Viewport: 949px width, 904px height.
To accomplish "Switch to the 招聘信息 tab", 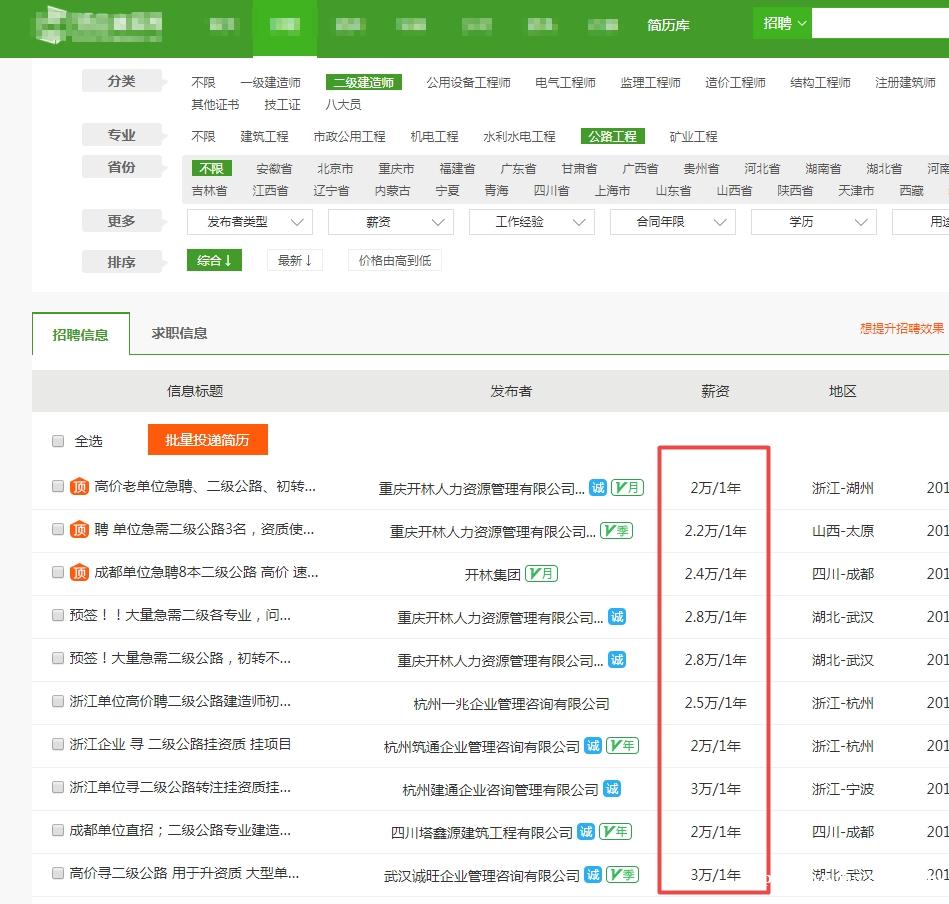I will [x=80, y=334].
